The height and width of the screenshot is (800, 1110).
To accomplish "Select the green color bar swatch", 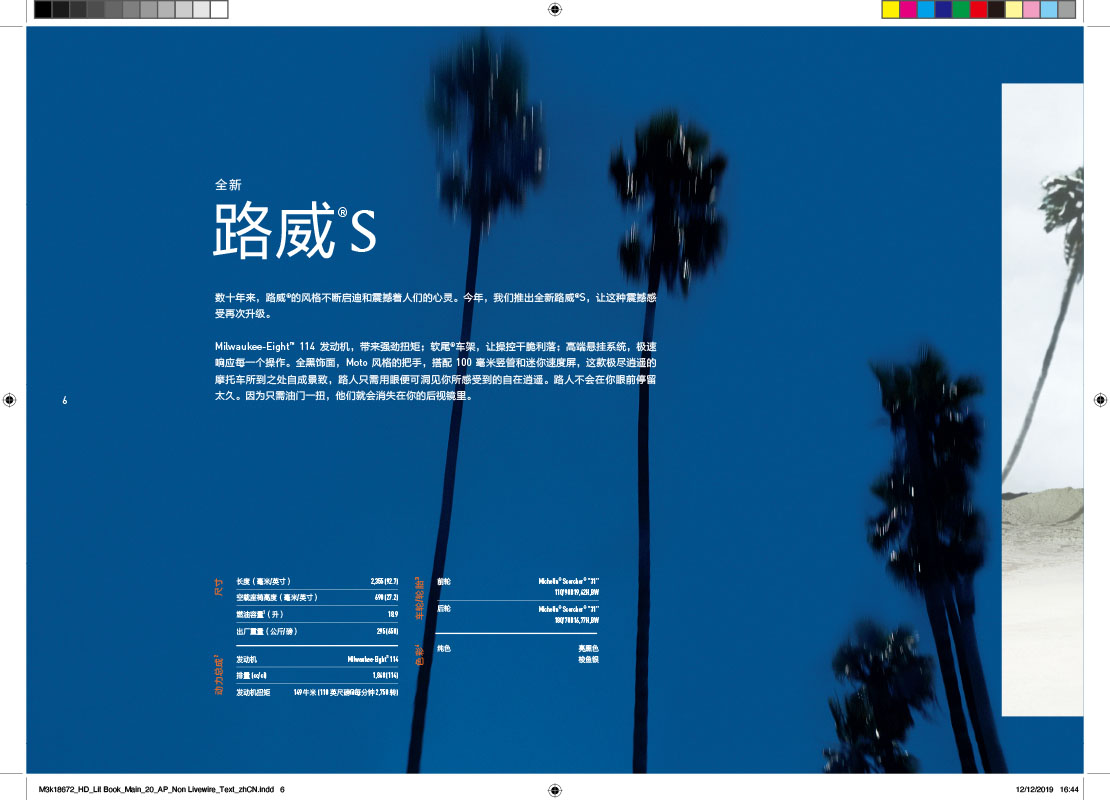I will click(x=961, y=9).
